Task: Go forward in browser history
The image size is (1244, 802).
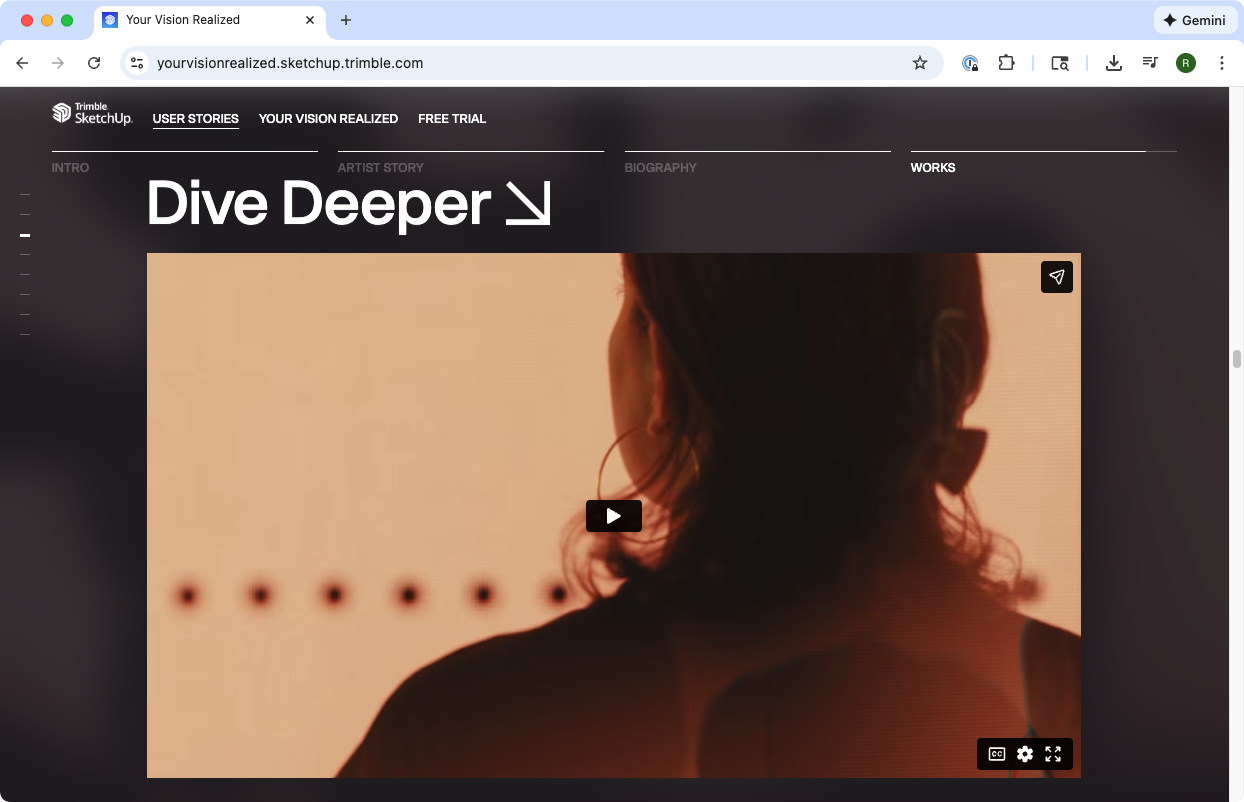Action: point(58,63)
